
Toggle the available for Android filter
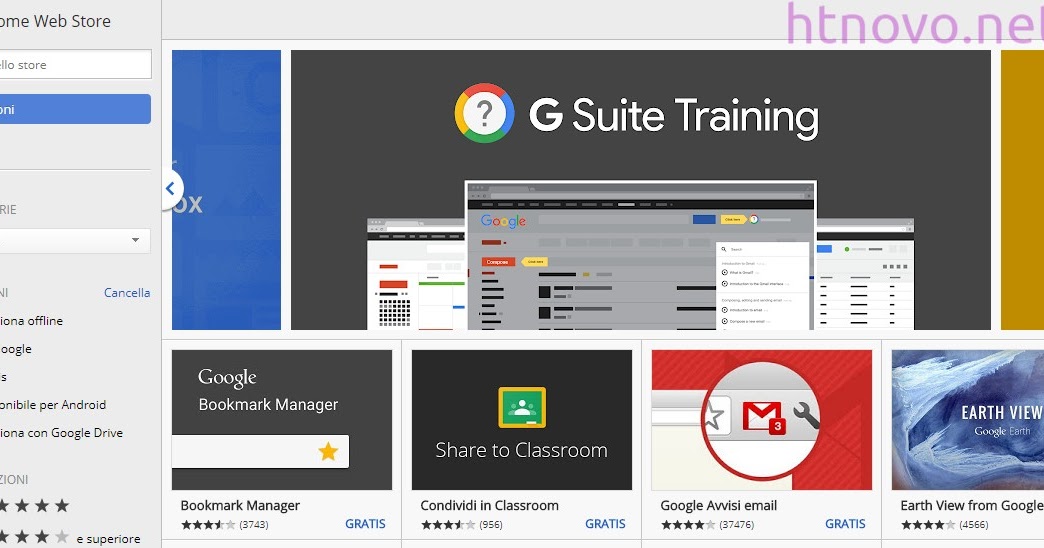click(x=53, y=405)
